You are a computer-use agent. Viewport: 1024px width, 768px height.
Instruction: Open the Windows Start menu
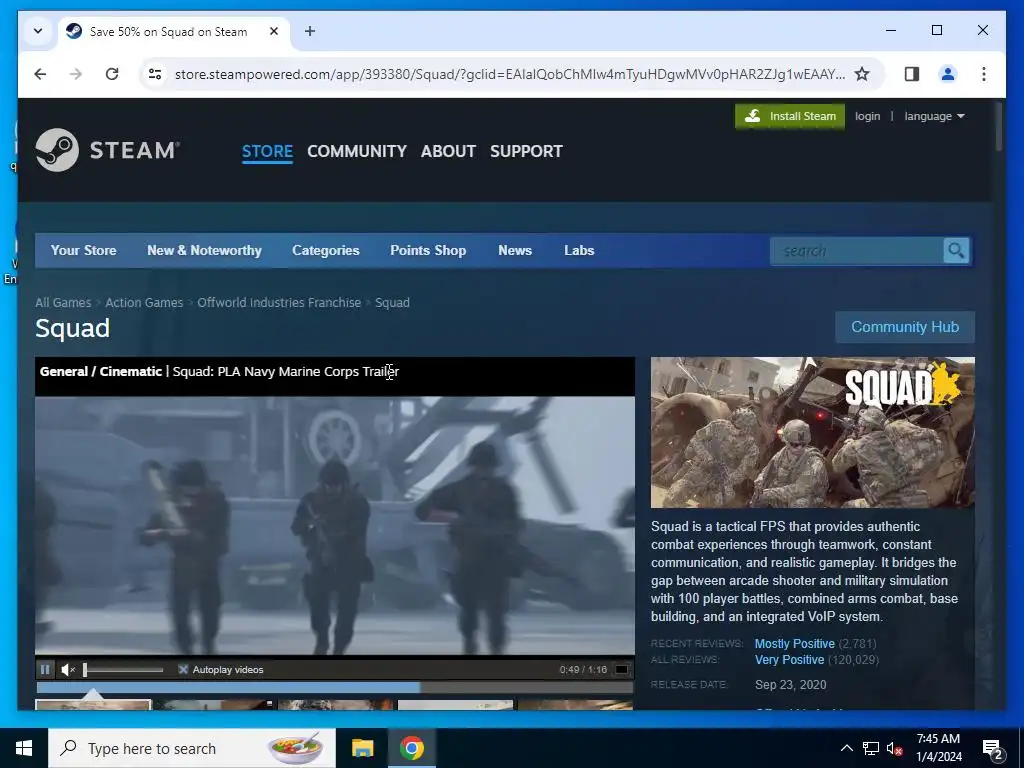(x=24, y=748)
